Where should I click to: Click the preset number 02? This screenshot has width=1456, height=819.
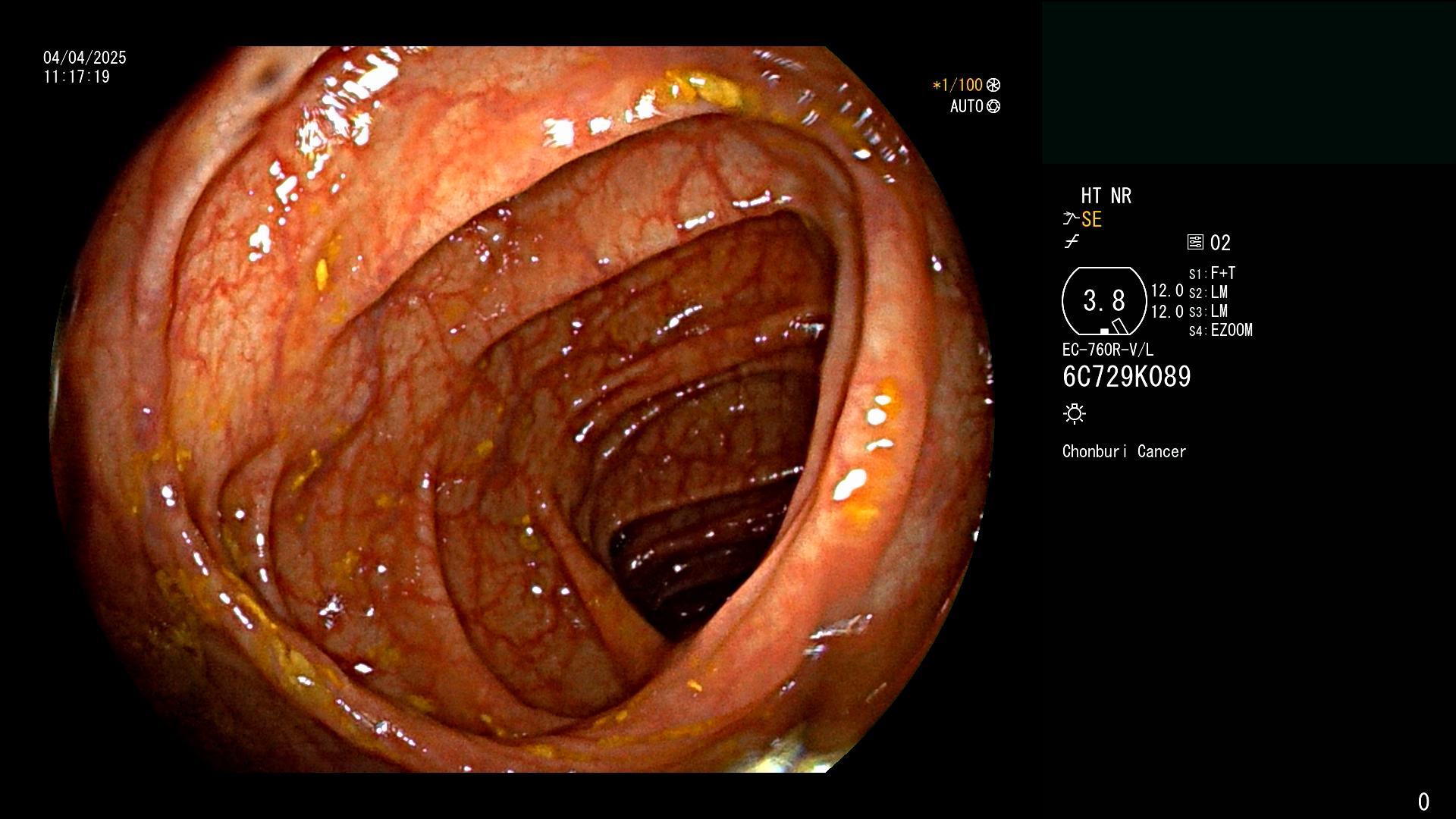click(1220, 243)
